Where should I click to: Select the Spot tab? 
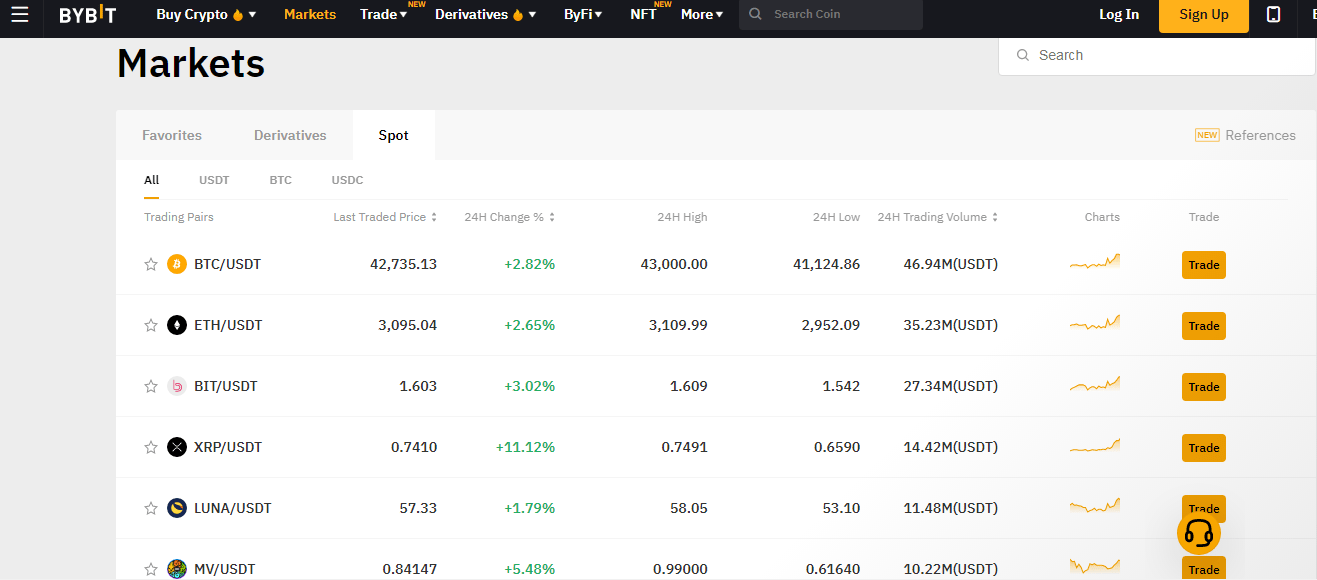(393, 135)
